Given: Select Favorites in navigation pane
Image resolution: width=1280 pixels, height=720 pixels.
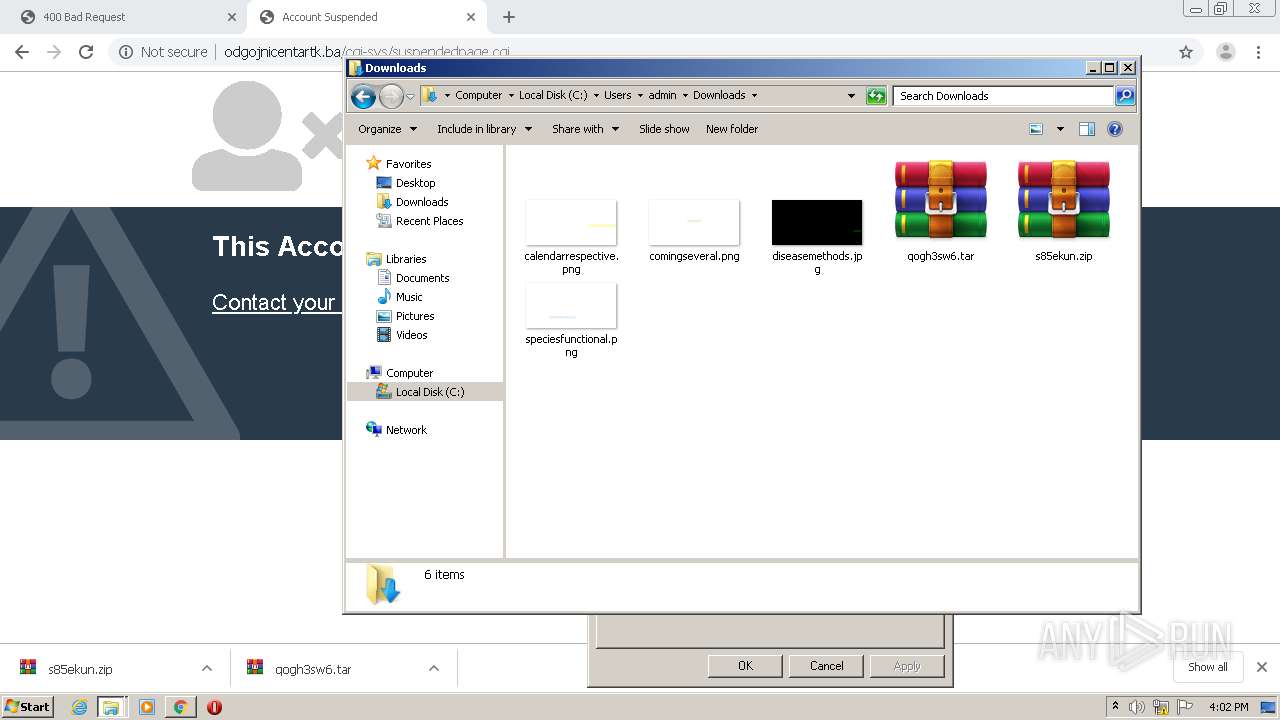Looking at the screenshot, I should coord(408,164).
